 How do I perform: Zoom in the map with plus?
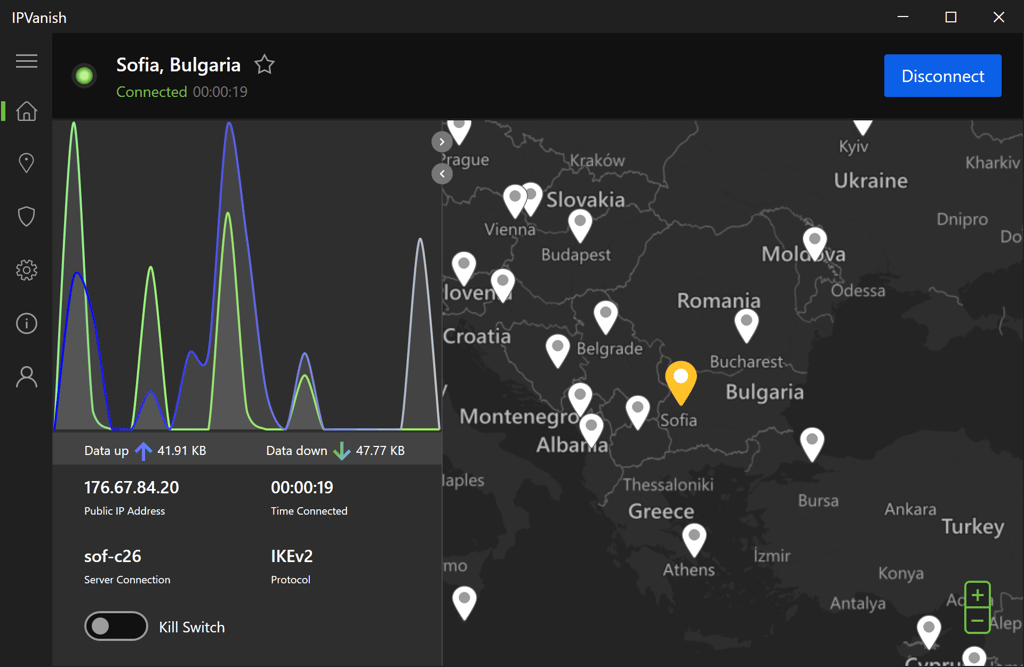coord(978,595)
